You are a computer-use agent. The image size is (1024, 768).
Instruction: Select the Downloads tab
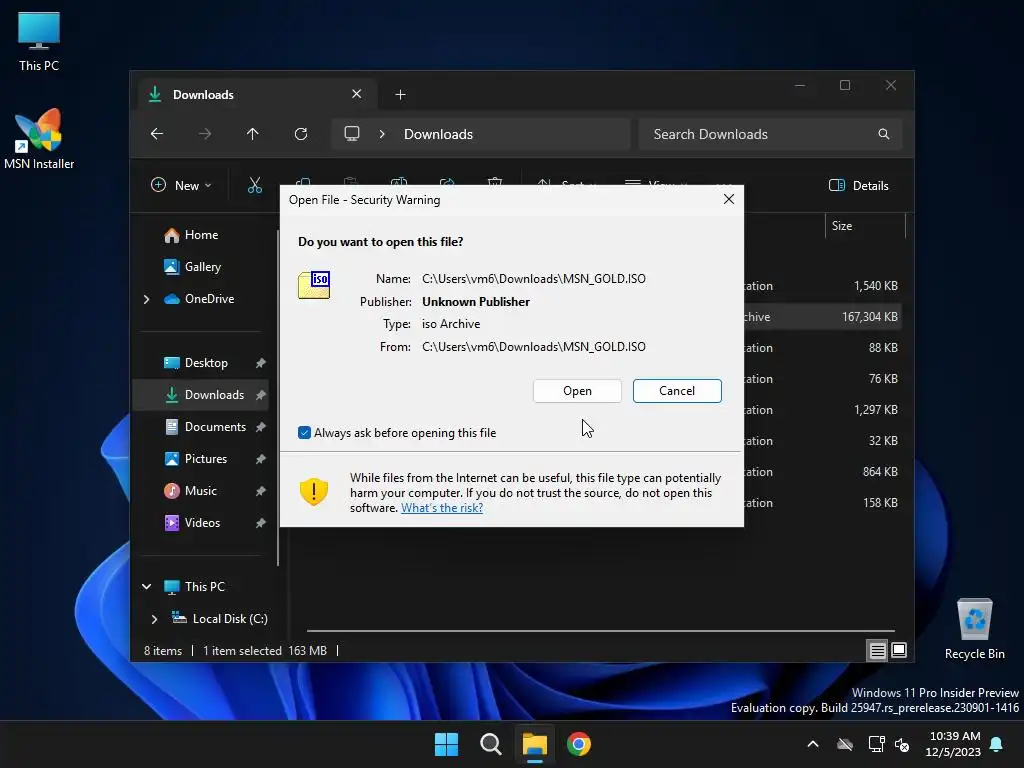[258, 94]
